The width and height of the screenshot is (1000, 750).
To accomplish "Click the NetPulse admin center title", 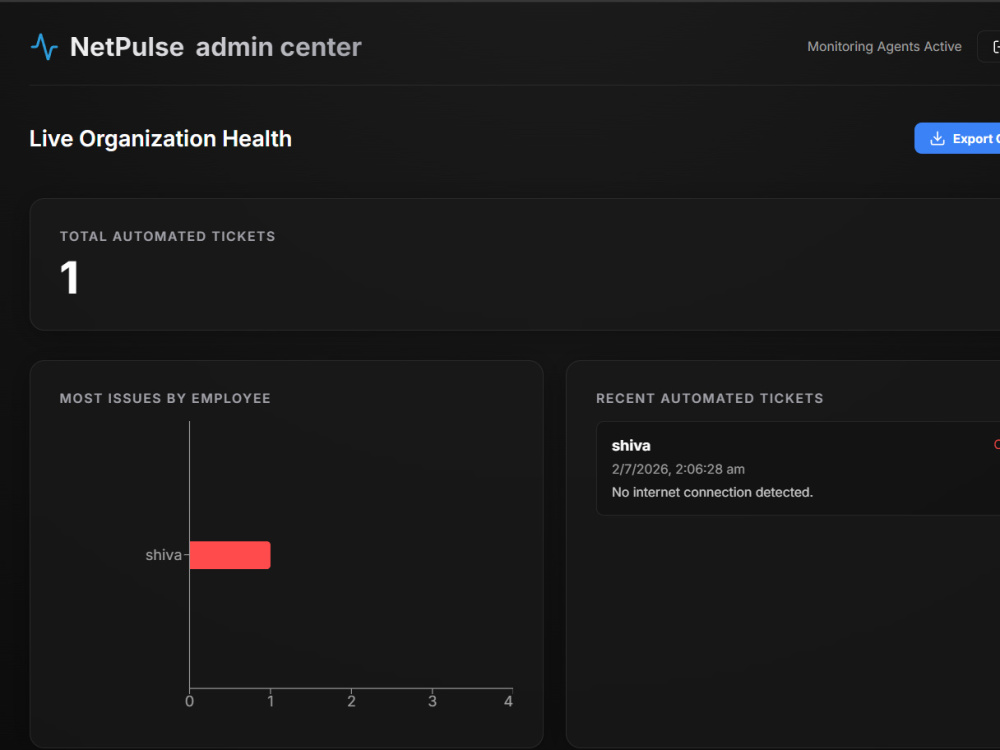I will click(x=216, y=47).
